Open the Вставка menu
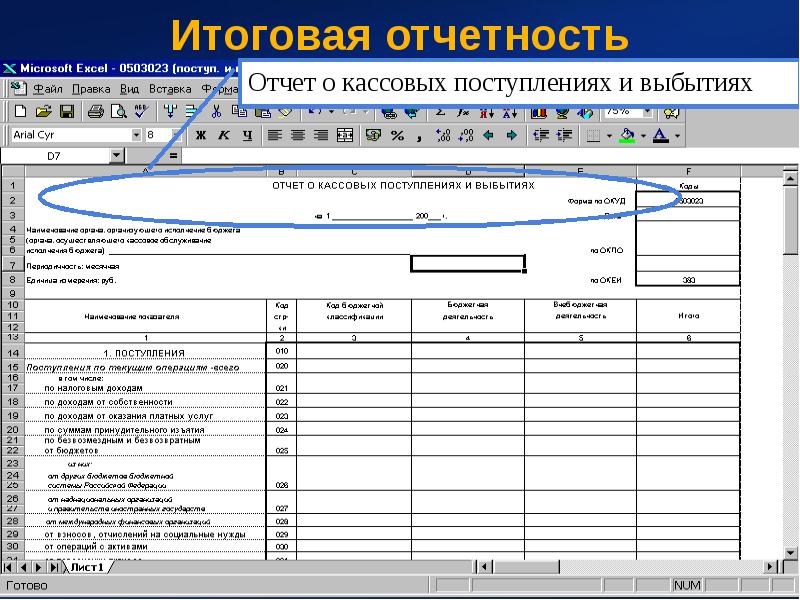Screen dimensions: 800x600 [166, 88]
